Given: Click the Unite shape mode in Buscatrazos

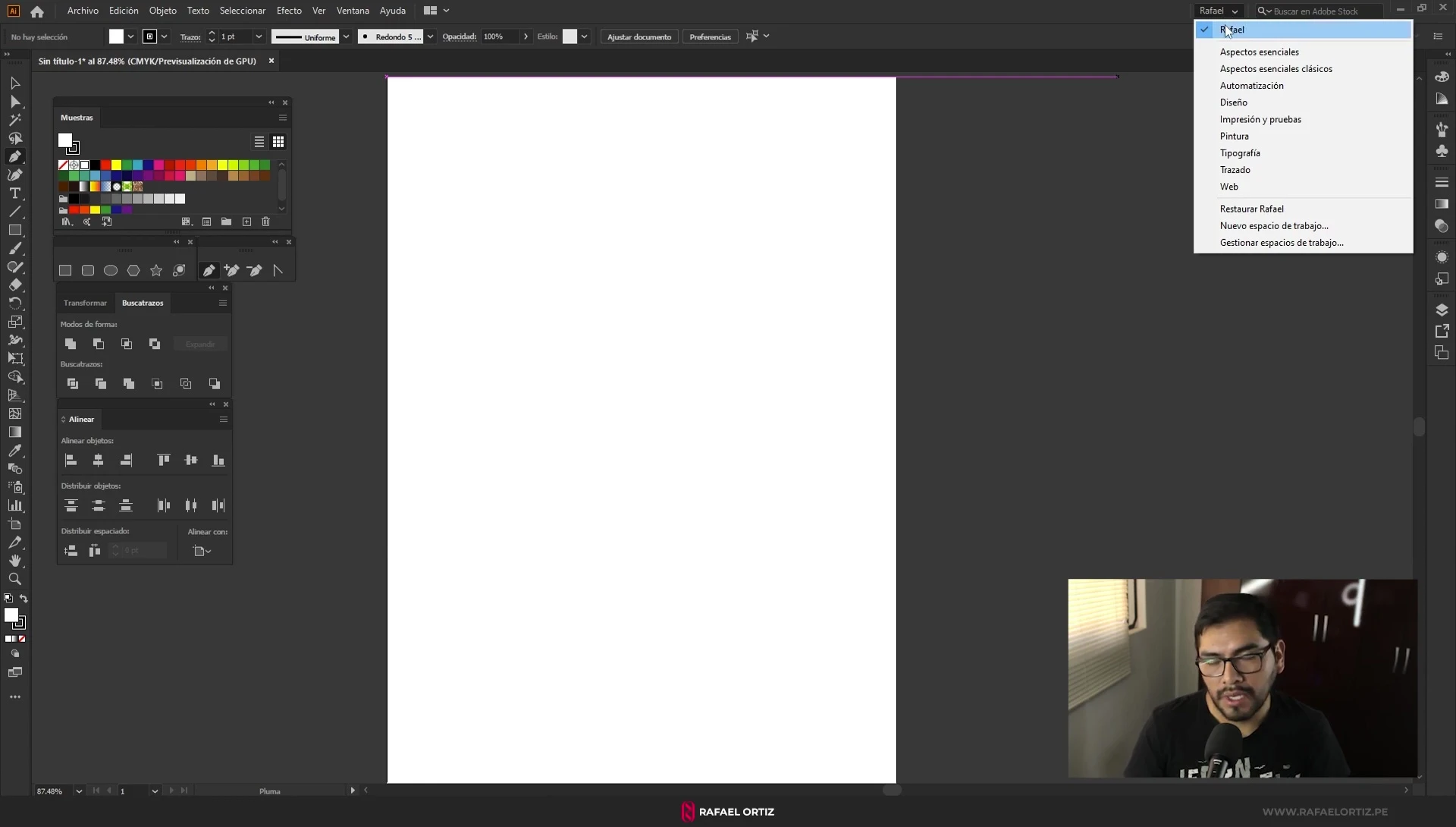Looking at the screenshot, I should tap(71, 344).
